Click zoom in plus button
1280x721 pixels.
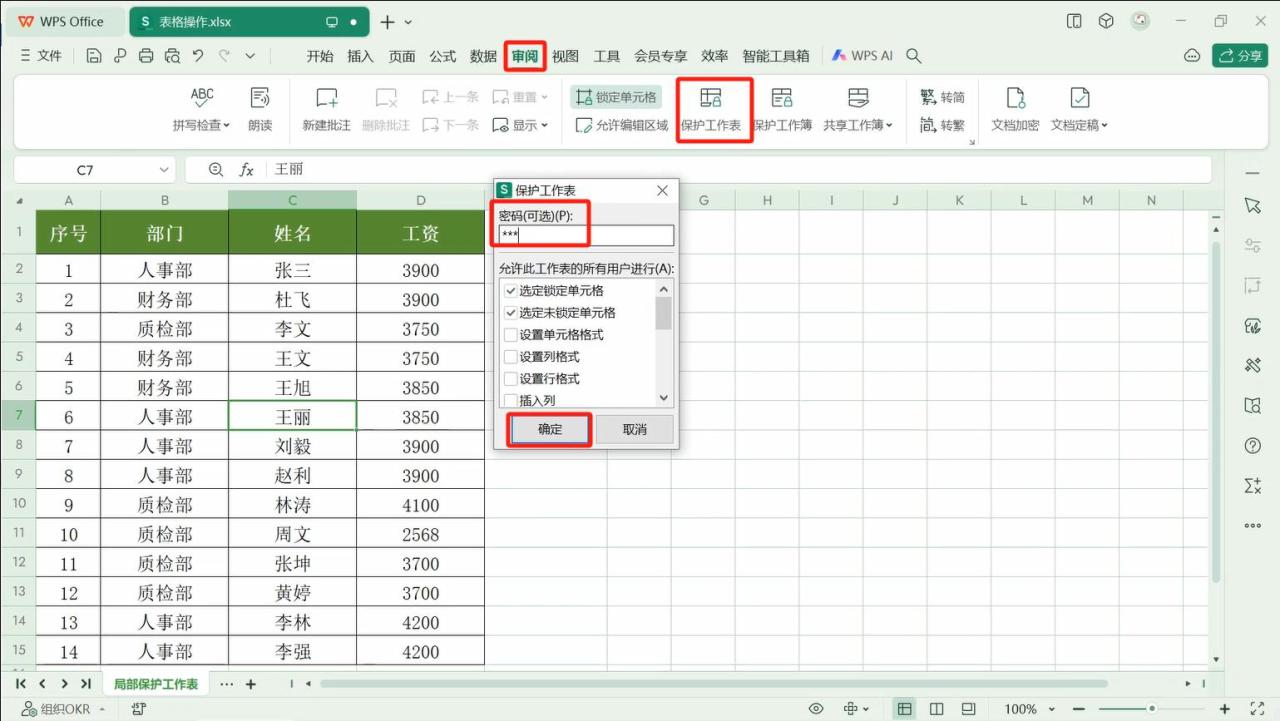coord(1225,709)
